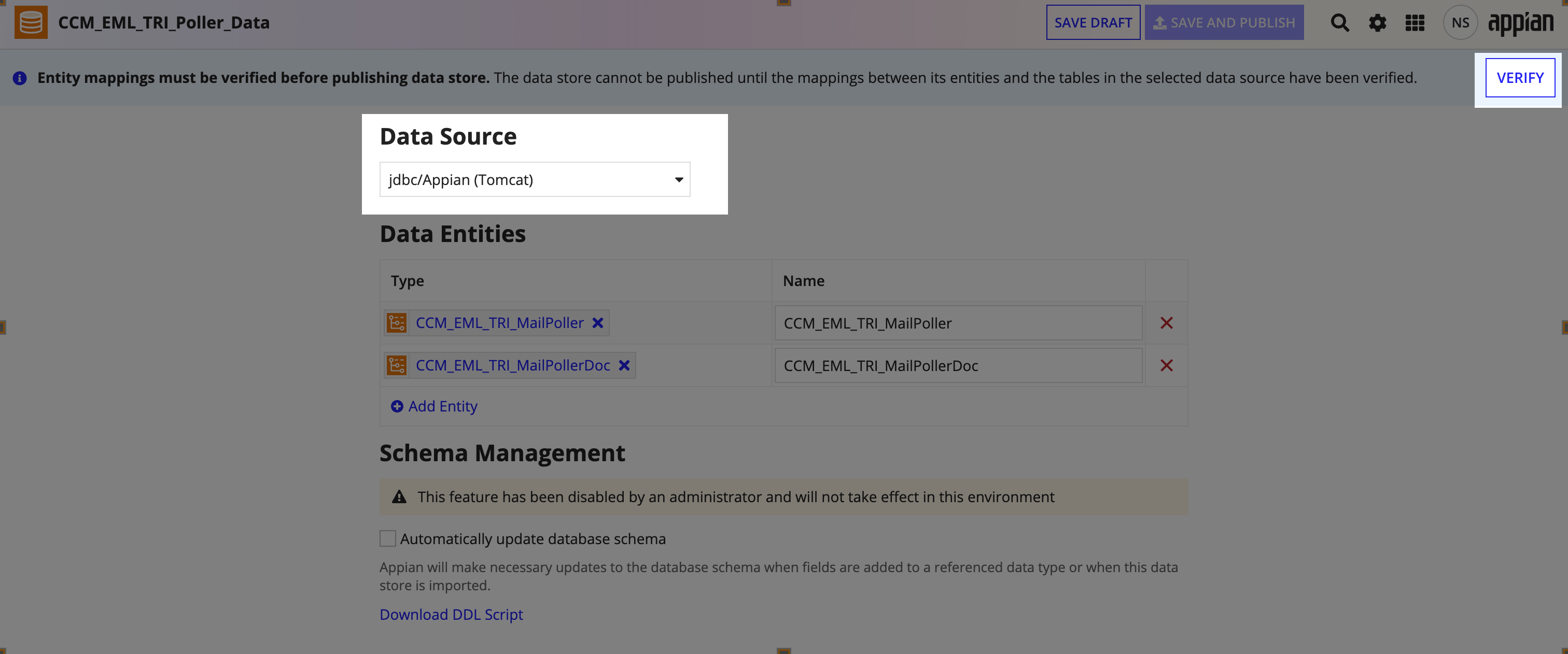Image resolution: width=1568 pixels, height=654 pixels.
Task: Click the Schema Management heading
Action: 502,453
